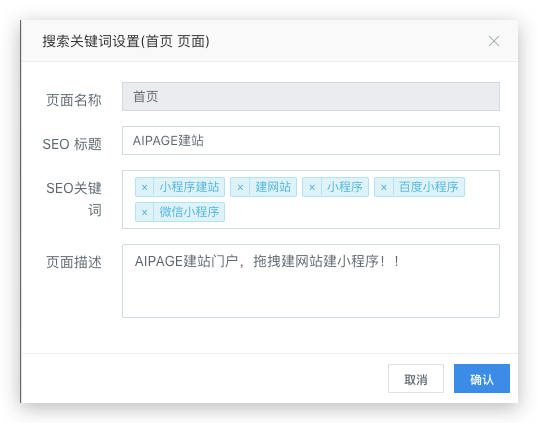Click the 页面描述 field label
Screen dimensions: 538x423
pyautogui.click(x=74, y=262)
